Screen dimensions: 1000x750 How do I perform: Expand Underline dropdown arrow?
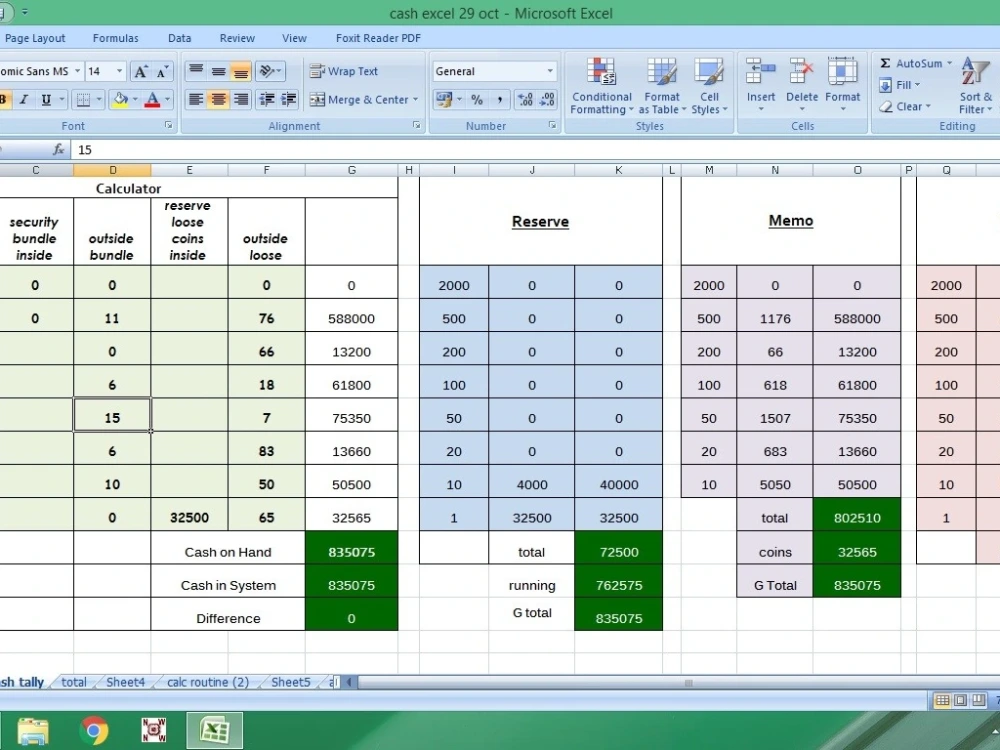pos(62,99)
